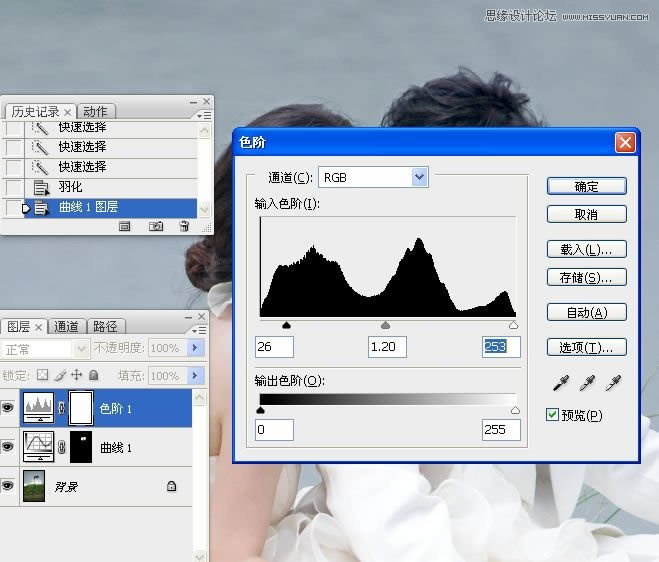Switch to the 动作 actions tab
This screenshot has height=562, width=659.
95,111
